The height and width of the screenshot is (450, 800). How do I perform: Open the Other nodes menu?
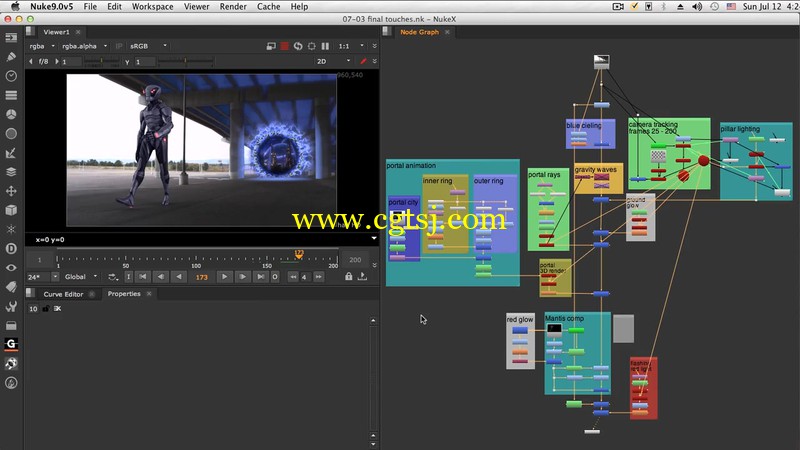coord(11,326)
